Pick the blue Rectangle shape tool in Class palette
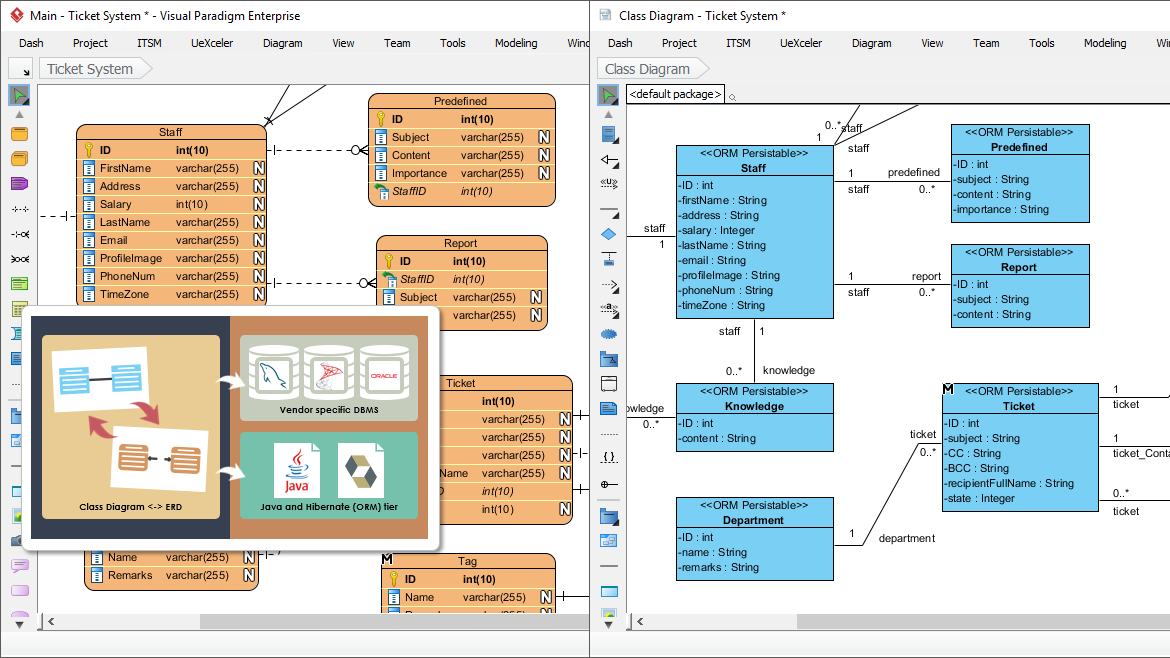Image resolution: width=1170 pixels, height=658 pixels. click(609, 592)
